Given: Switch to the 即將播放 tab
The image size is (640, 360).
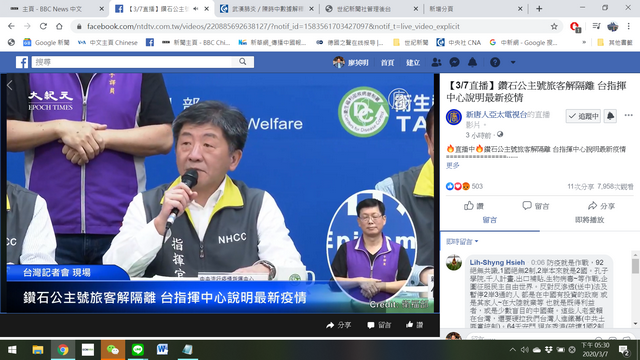Looking at the screenshot, I should tap(589, 220).
